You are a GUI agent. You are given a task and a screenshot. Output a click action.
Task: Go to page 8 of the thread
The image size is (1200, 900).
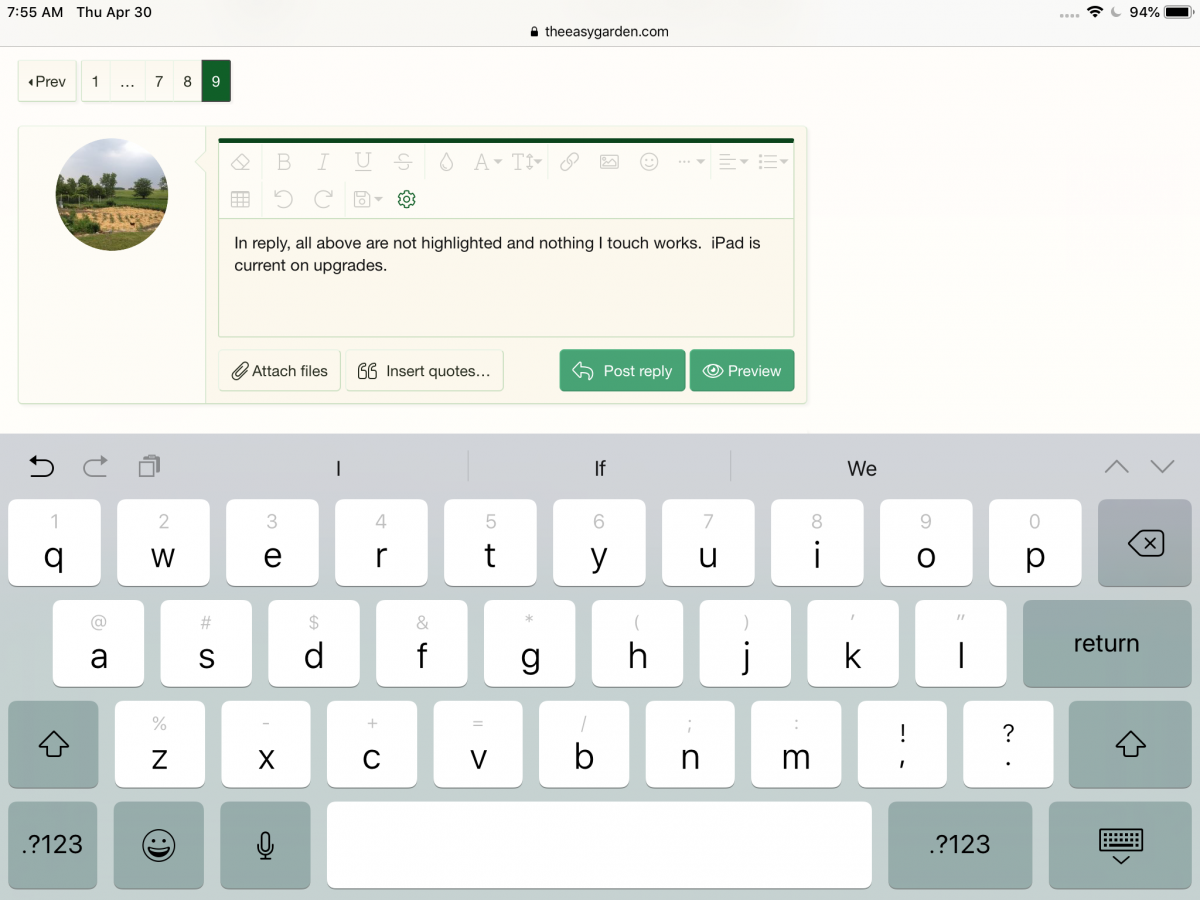click(x=187, y=82)
